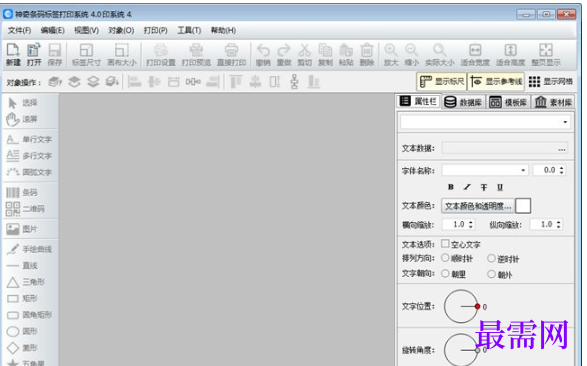Select 朝里 facing inward radio button

click(445, 274)
